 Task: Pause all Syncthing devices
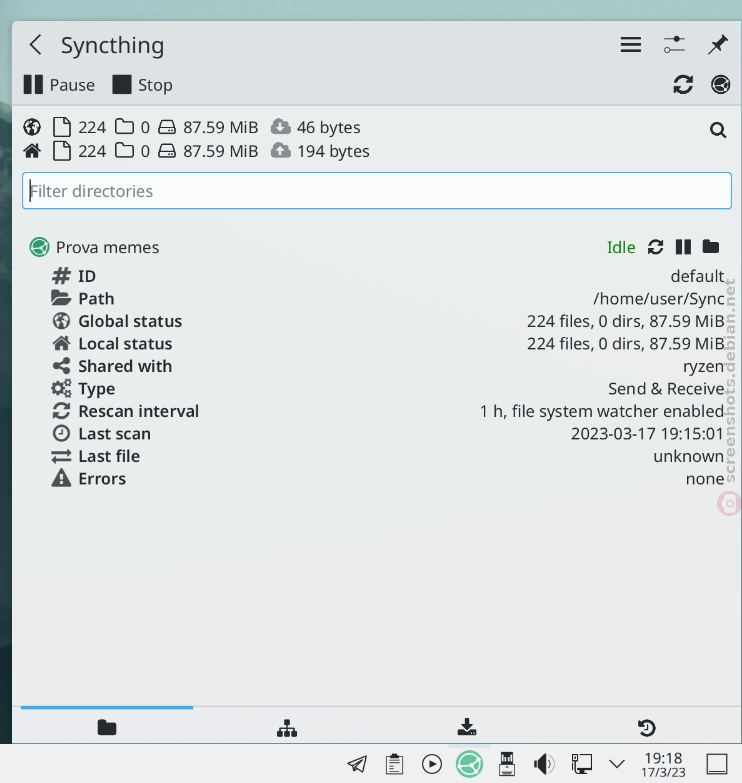[x=59, y=85]
